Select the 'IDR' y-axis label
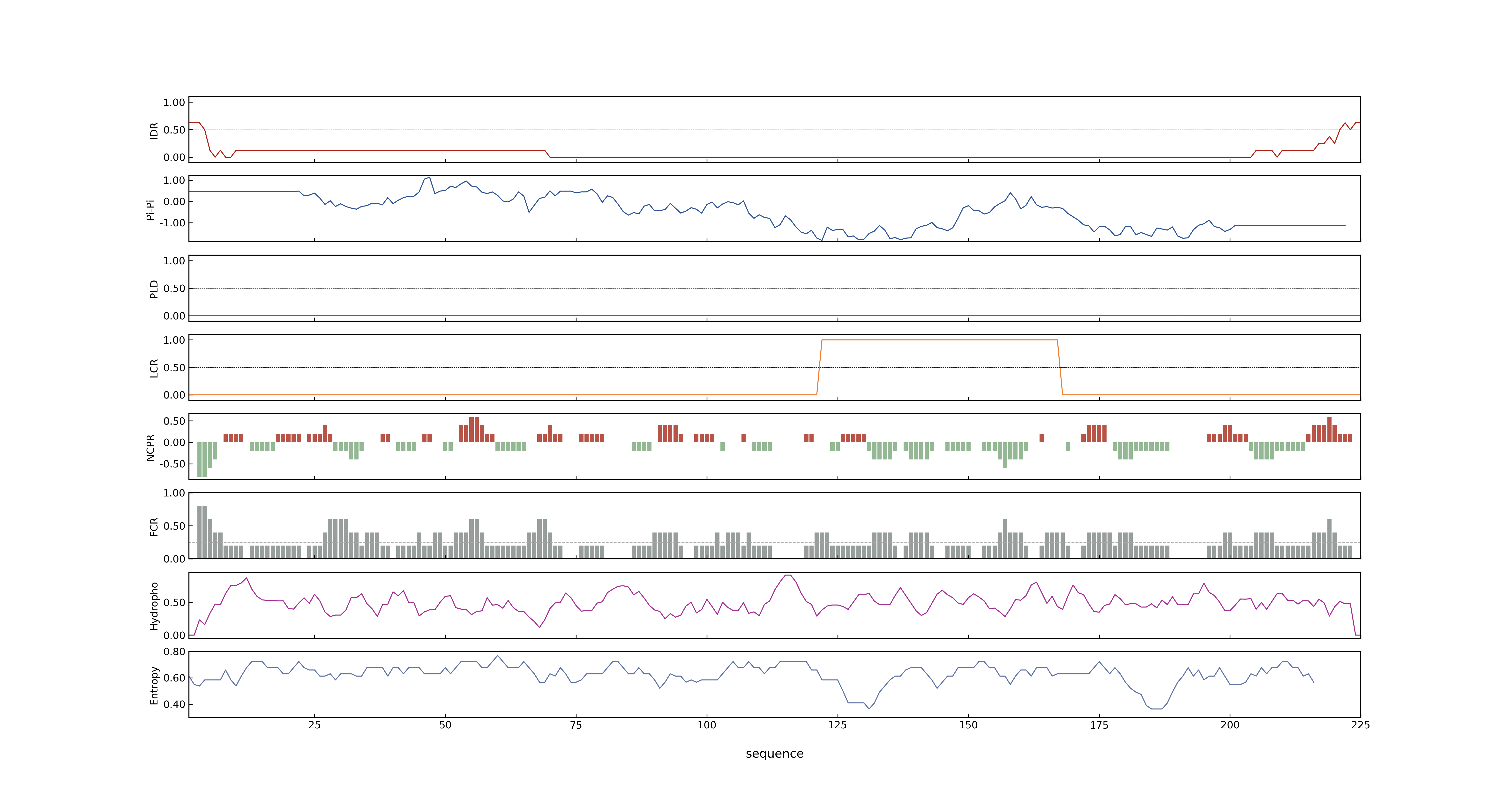 coord(154,130)
